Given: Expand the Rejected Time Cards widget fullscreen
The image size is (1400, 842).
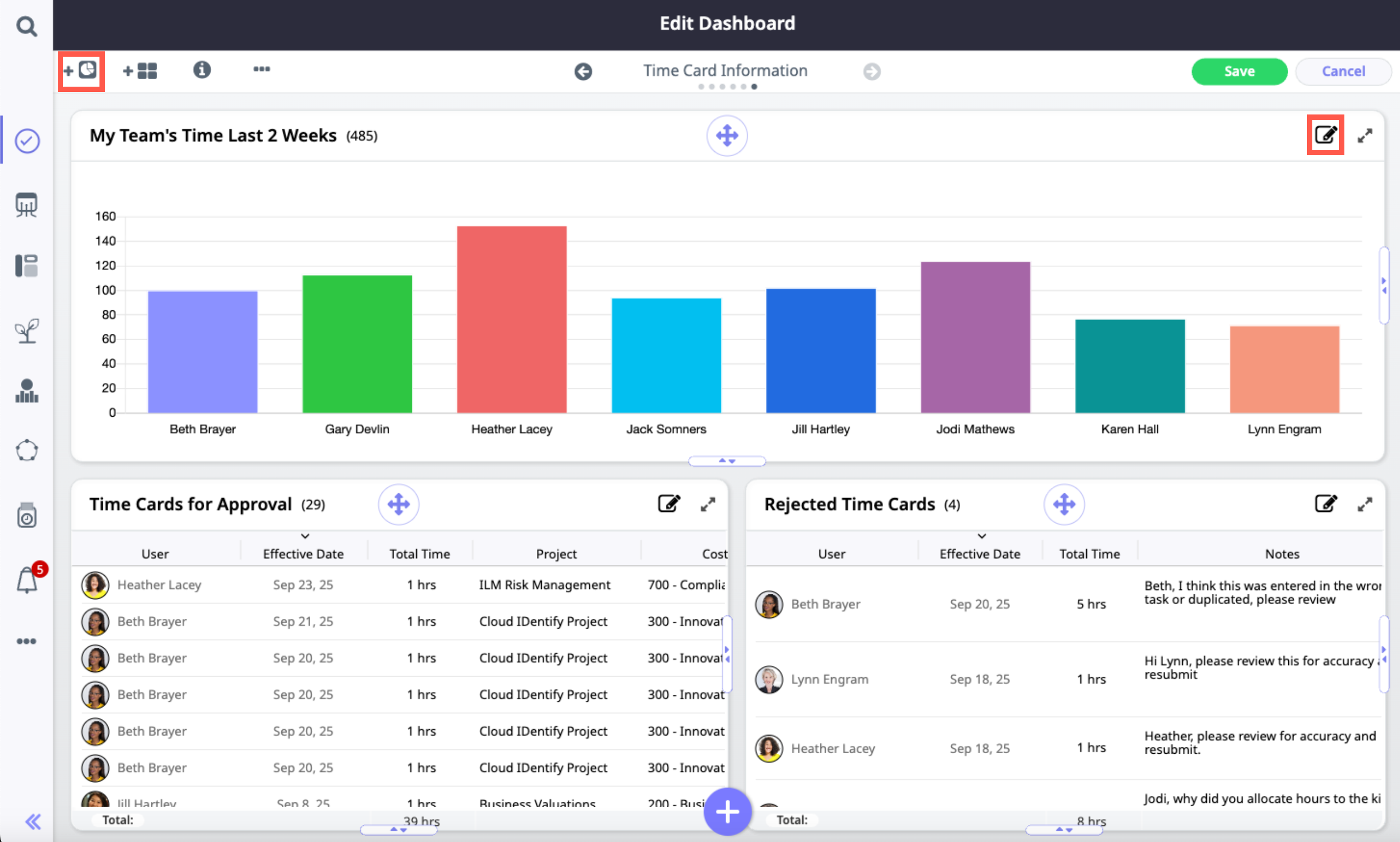Looking at the screenshot, I should [x=1364, y=504].
